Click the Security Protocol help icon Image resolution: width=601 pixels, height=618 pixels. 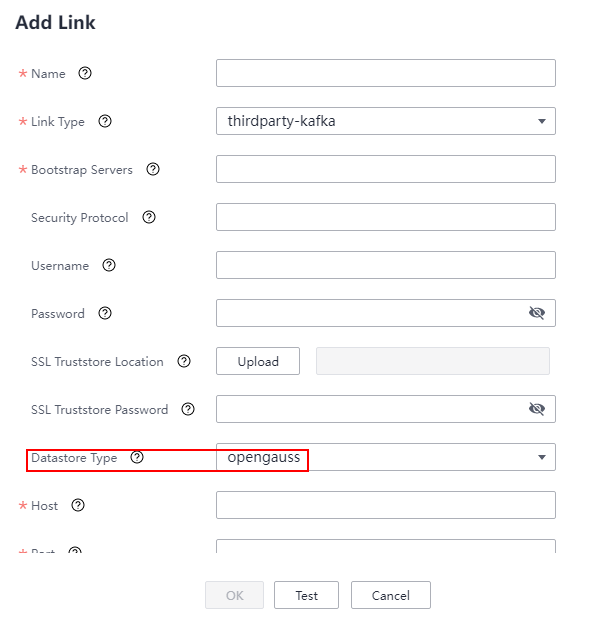coord(149,217)
